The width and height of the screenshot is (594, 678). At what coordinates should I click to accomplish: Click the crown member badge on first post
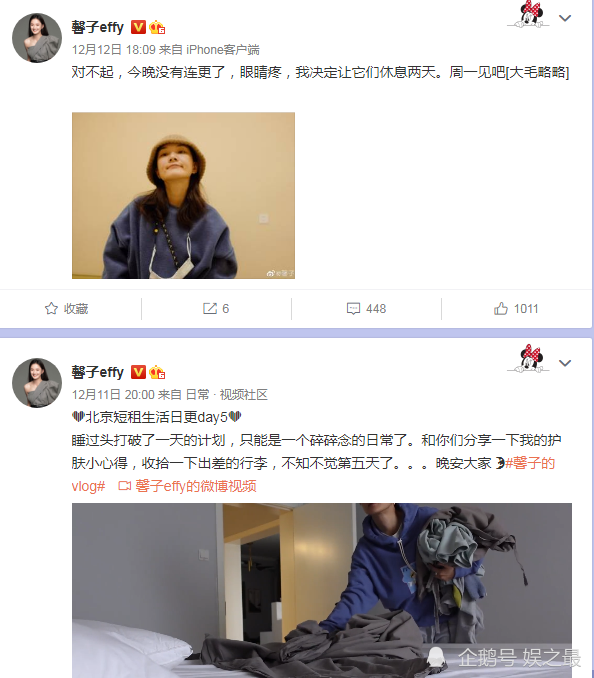coord(157,27)
